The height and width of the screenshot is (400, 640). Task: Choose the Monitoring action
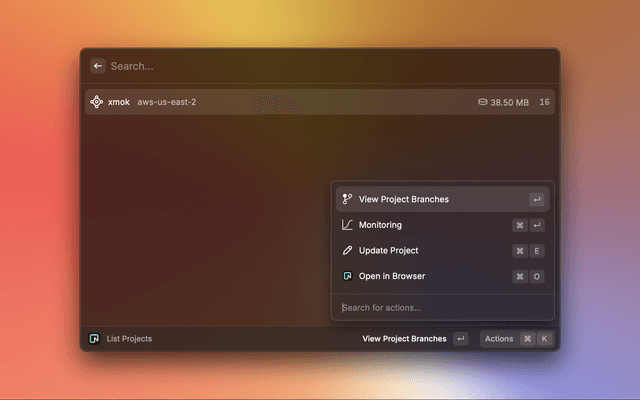[x=380, y=225]
